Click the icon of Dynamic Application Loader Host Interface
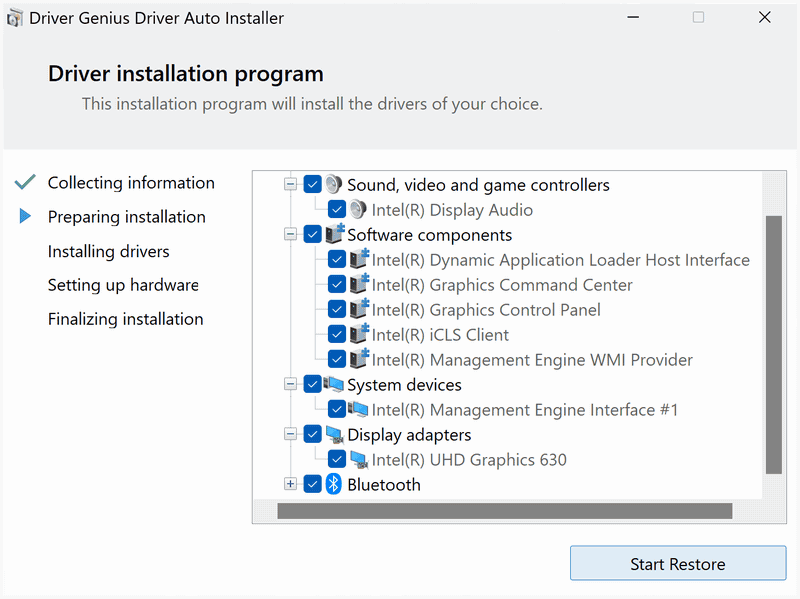The height and width of the screenshot is (599, 800). tap(359, 259)
